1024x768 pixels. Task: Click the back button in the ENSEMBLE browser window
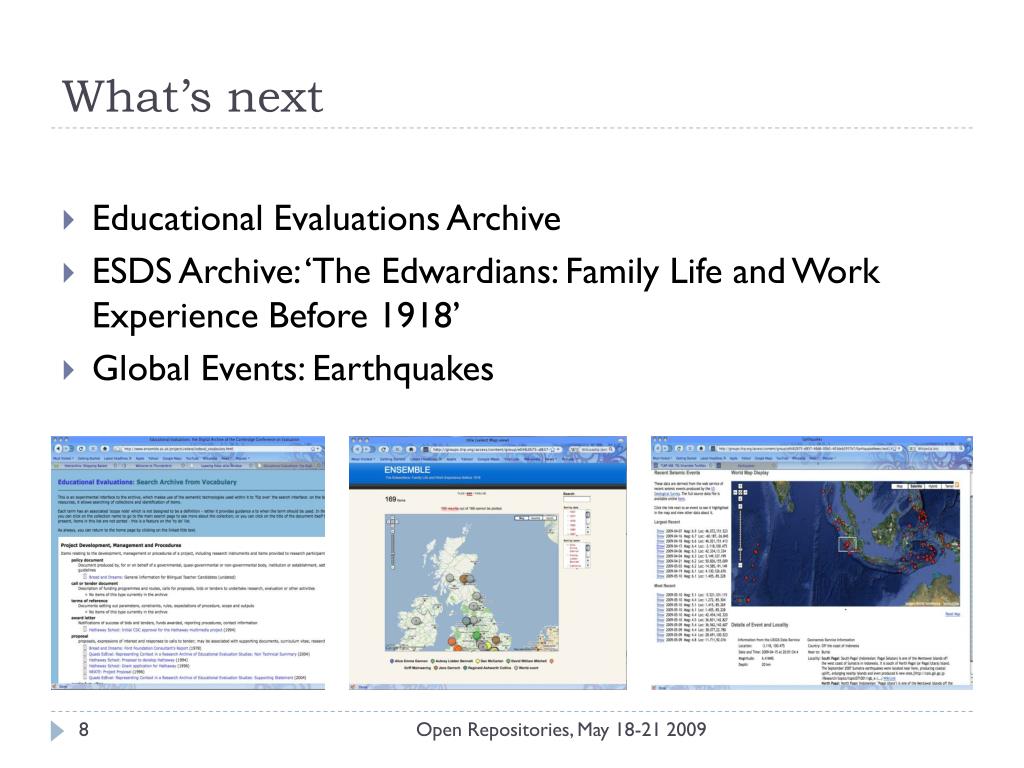click(x=357, y=449)
